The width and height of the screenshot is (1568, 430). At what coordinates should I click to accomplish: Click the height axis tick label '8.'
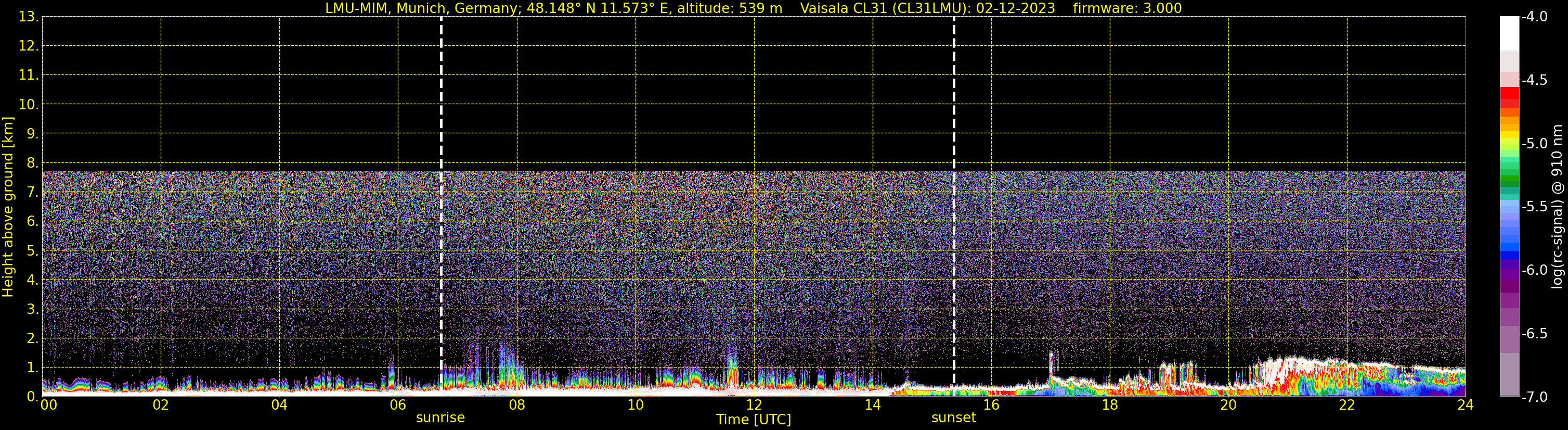click(x=32, y=163)
